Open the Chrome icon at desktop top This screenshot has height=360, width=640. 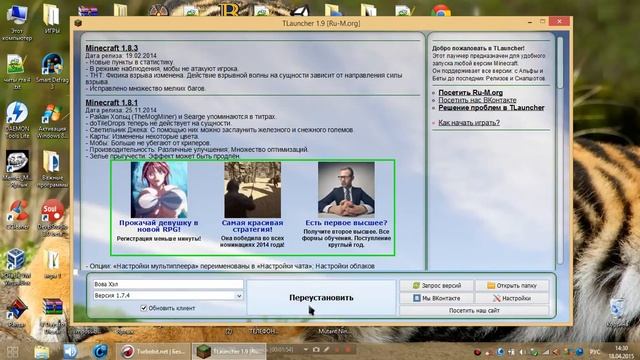(441, 11)
